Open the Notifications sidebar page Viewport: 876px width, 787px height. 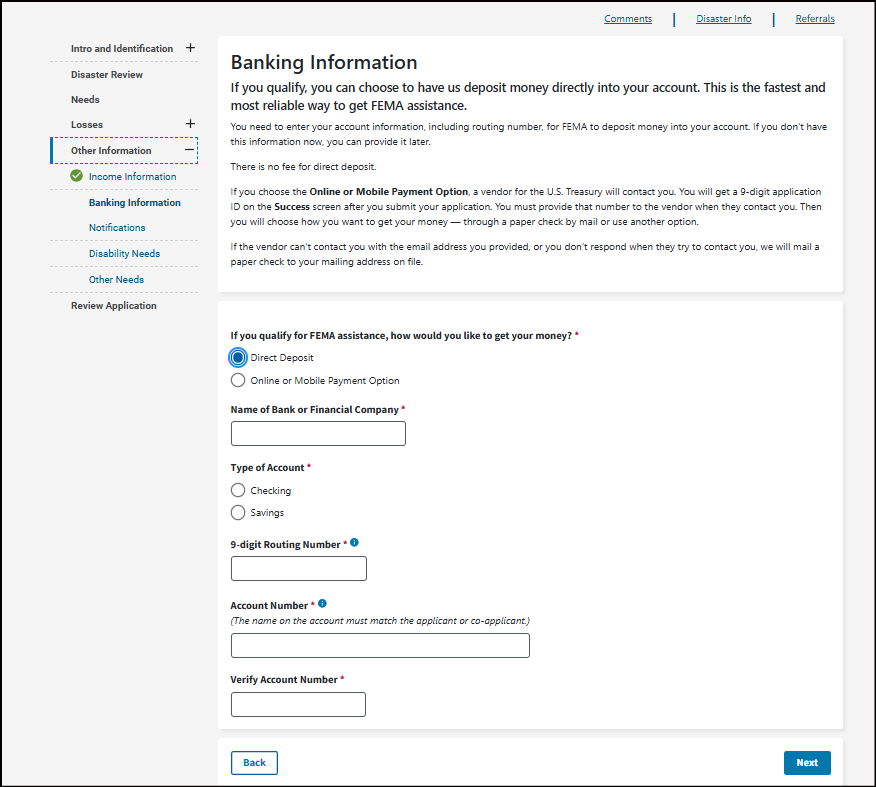pyautogui.click(x=117, y=228)
